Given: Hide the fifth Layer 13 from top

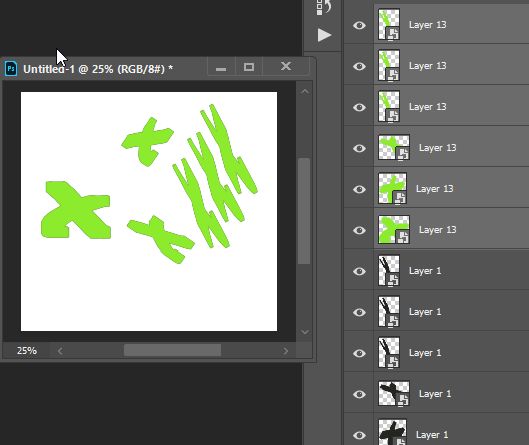Looking at the screenshot, I should pos(359,189).
